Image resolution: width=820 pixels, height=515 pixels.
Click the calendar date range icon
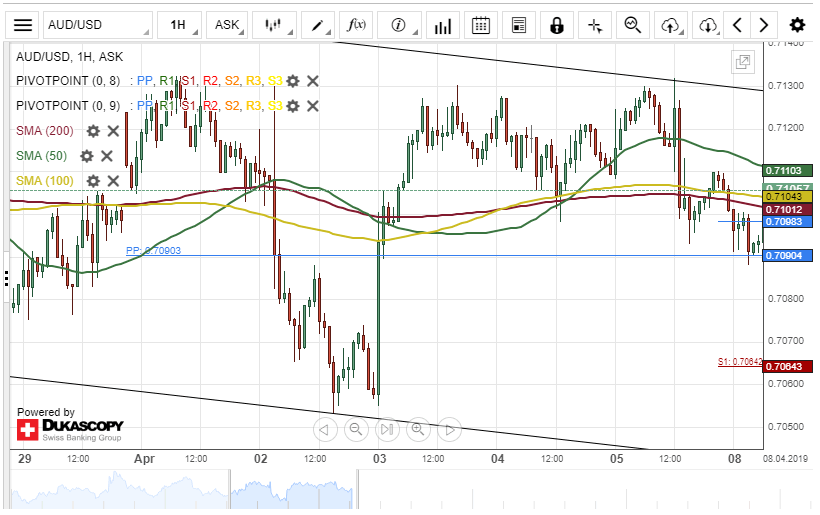(x=481, y=25)
